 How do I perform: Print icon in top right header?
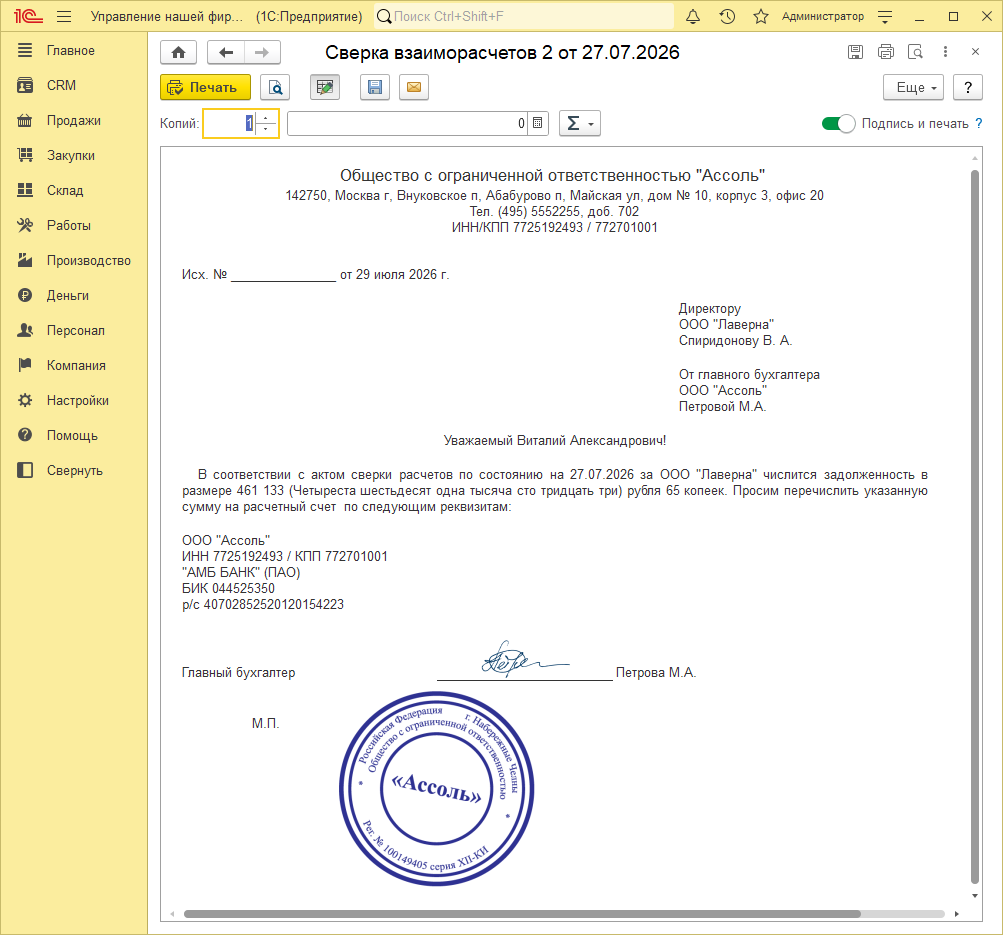click(886, 52)
